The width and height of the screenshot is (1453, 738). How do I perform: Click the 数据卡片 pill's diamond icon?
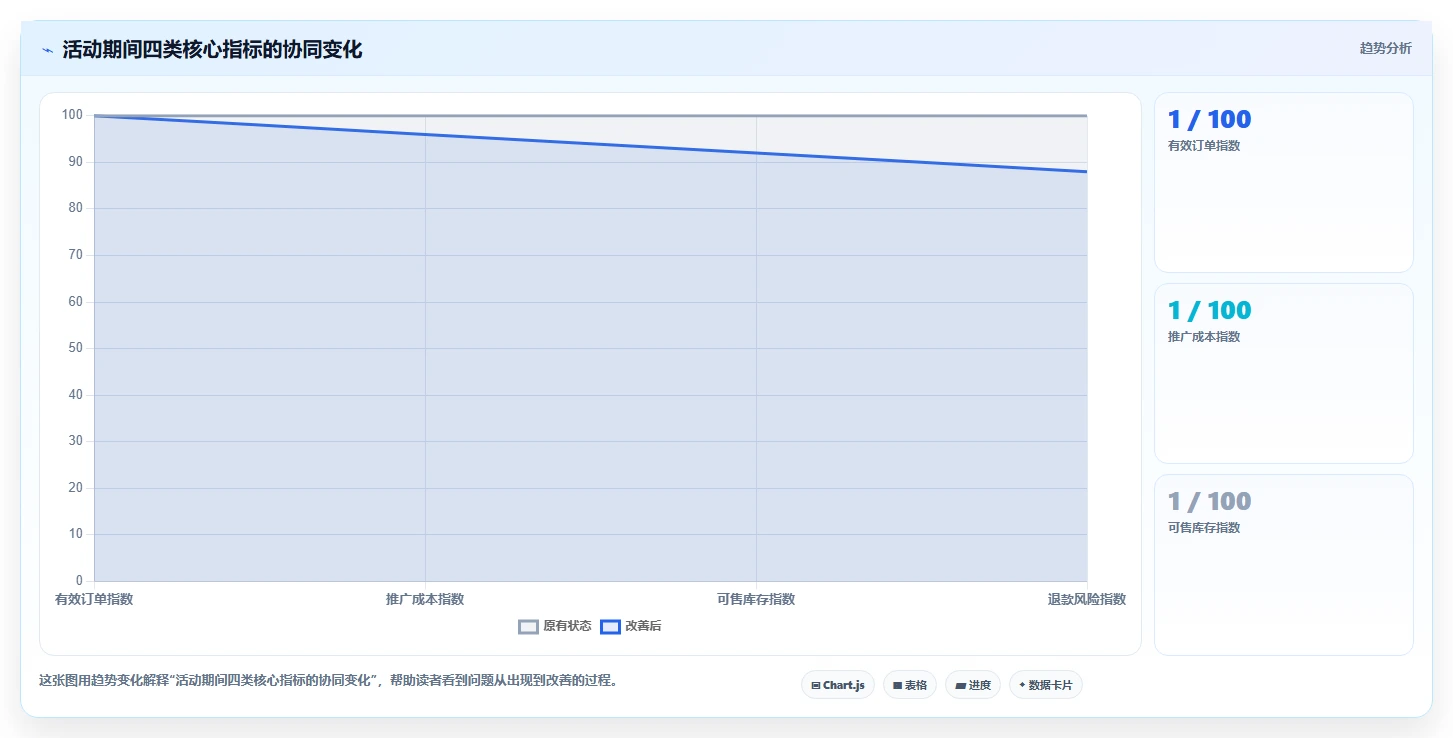(x=1022, y=685)
